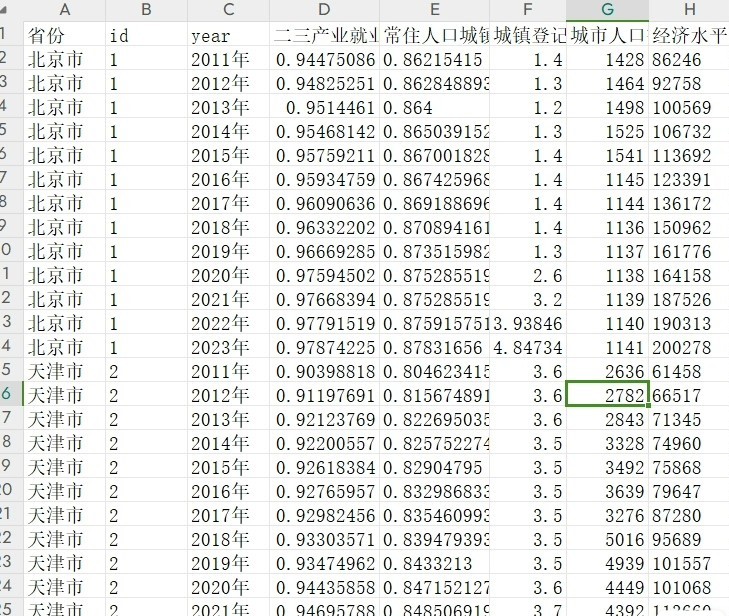Click the 城市人口 header cell
729x616 pixels.
point(607,35)
